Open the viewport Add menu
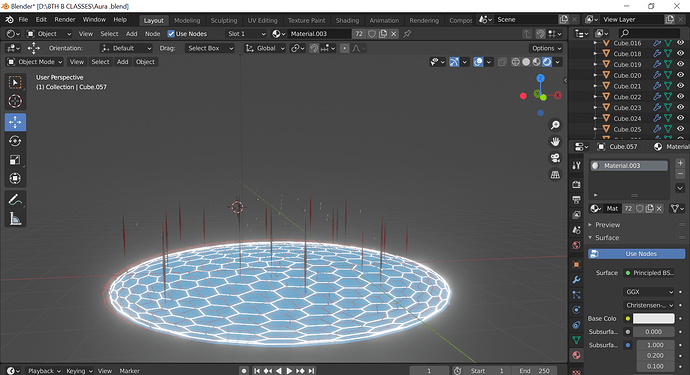 click(x=122, y=62)
